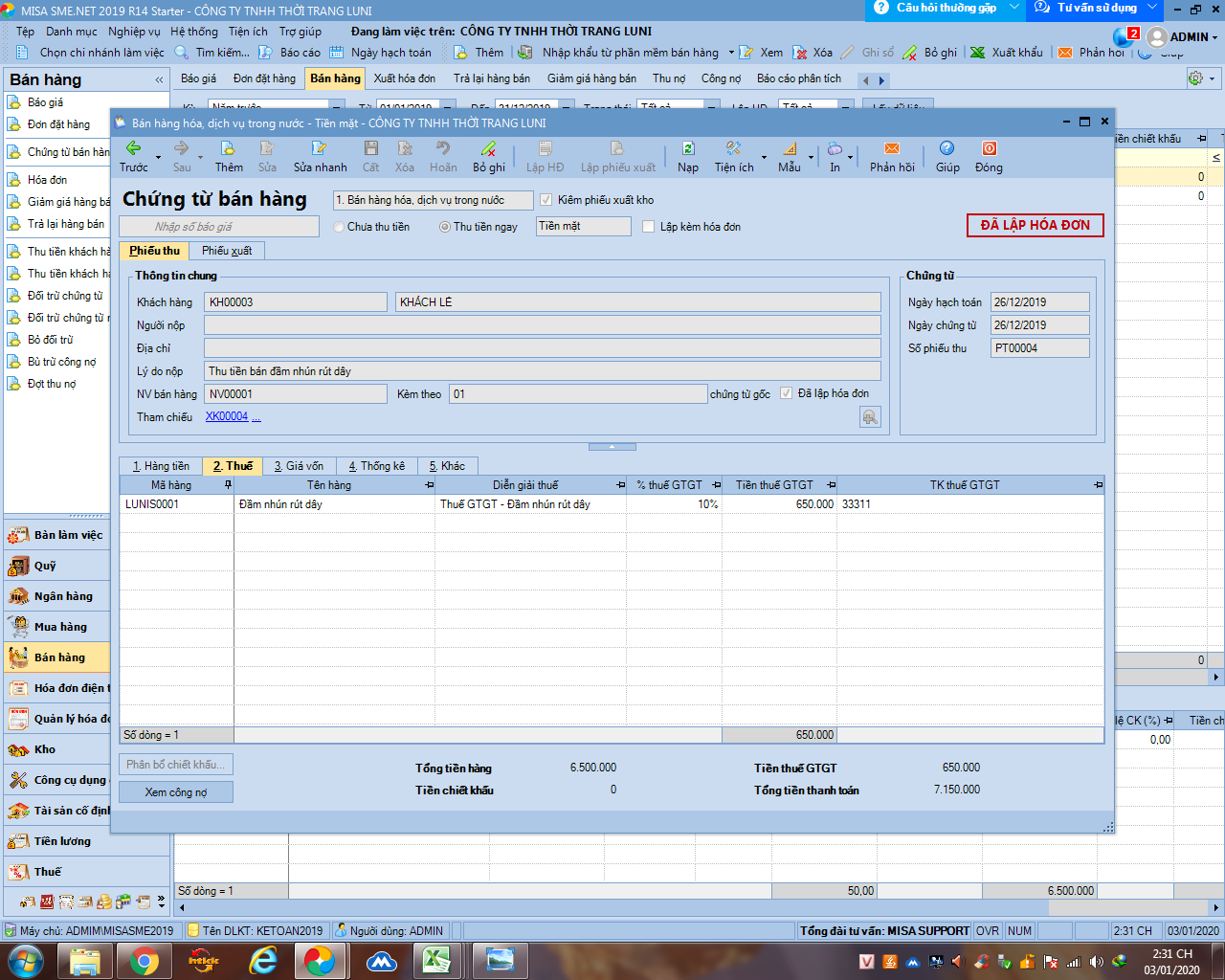Open the XK00004 reference link

227,417
